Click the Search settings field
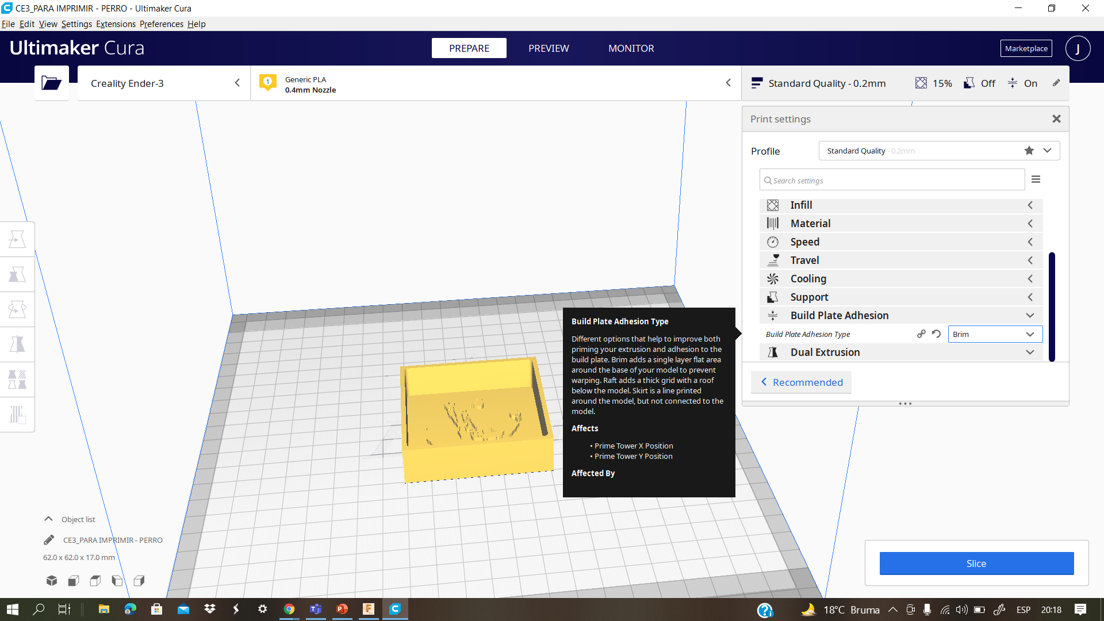This screenshot has height=621, width=1104. [891, 180]
